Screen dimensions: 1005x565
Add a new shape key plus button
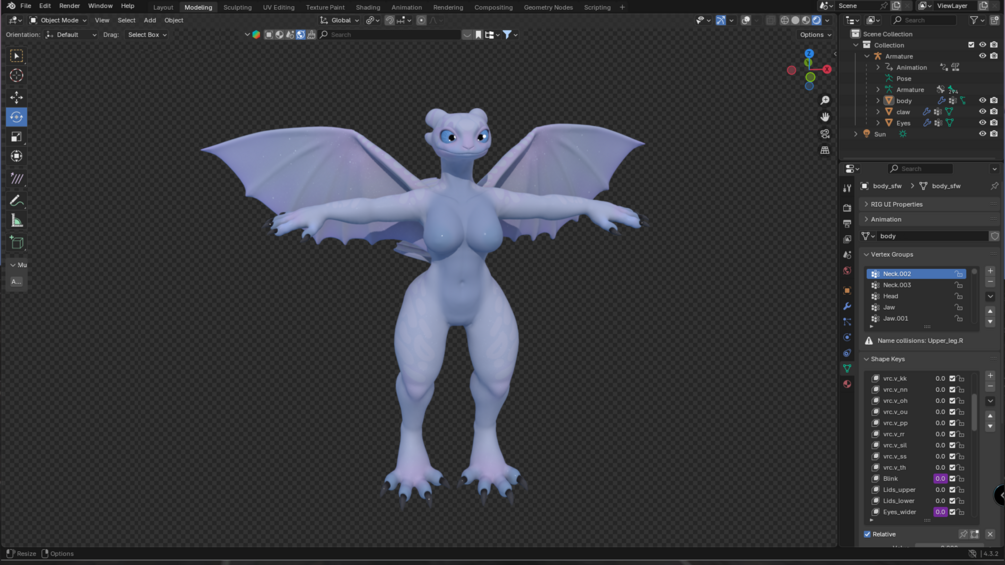(x=990, y=375)
